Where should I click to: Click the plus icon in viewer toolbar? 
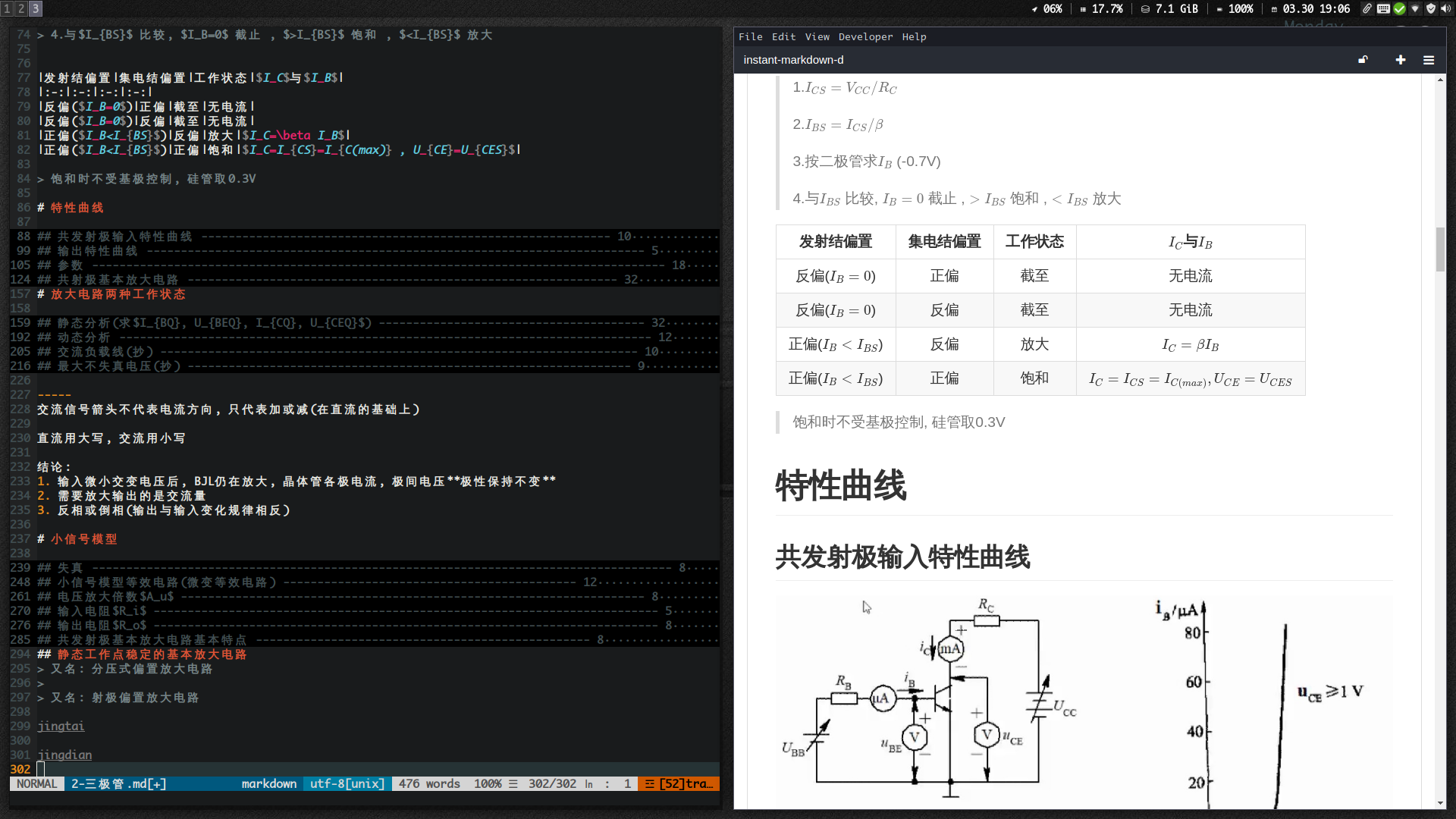(x=1401, y=60)
